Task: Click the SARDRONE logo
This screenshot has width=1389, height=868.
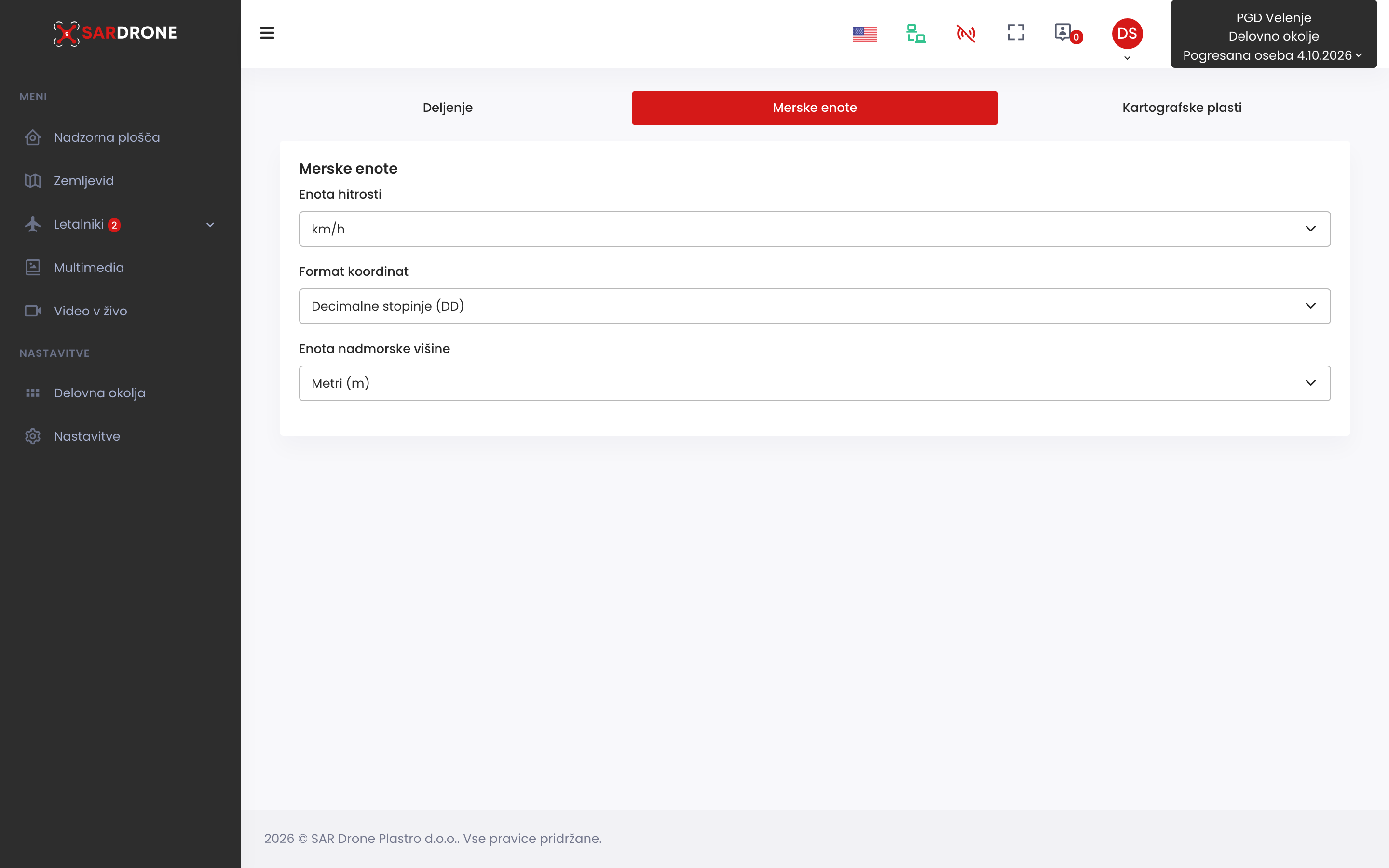Action: click(x=115, y=33)
